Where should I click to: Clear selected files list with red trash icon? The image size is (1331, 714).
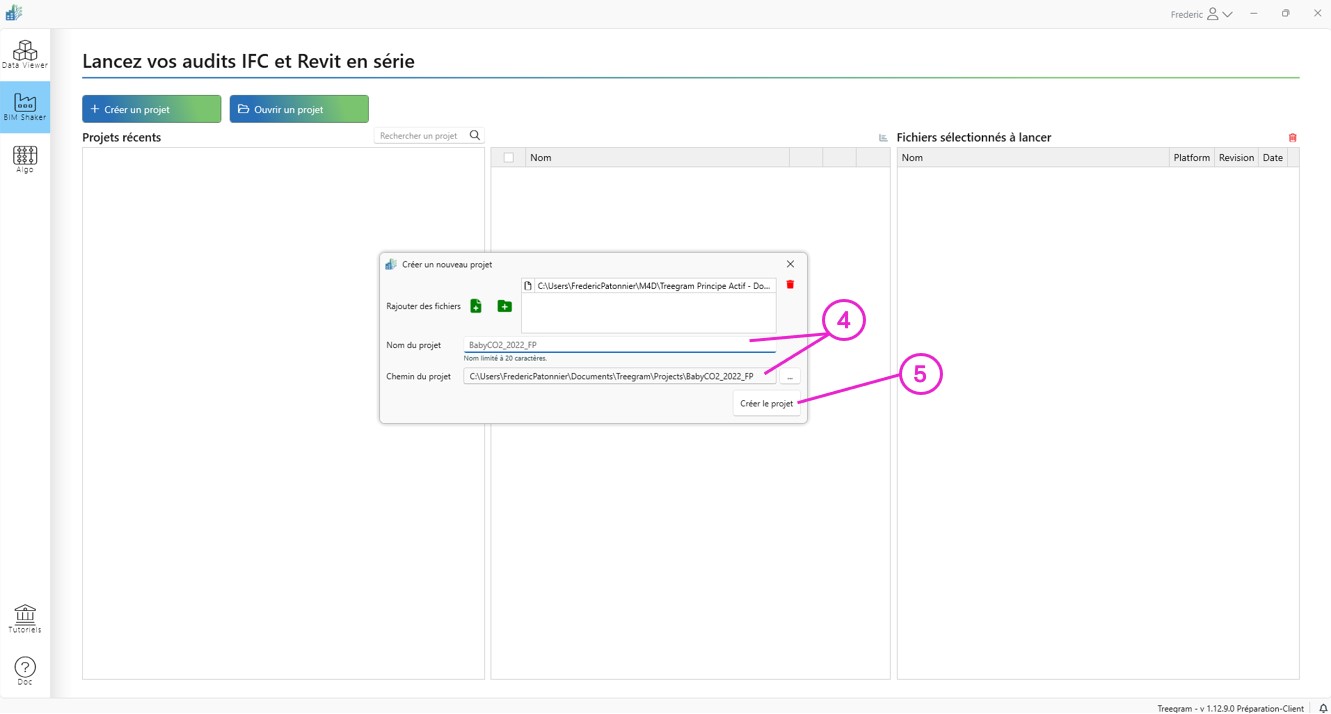1292,138
